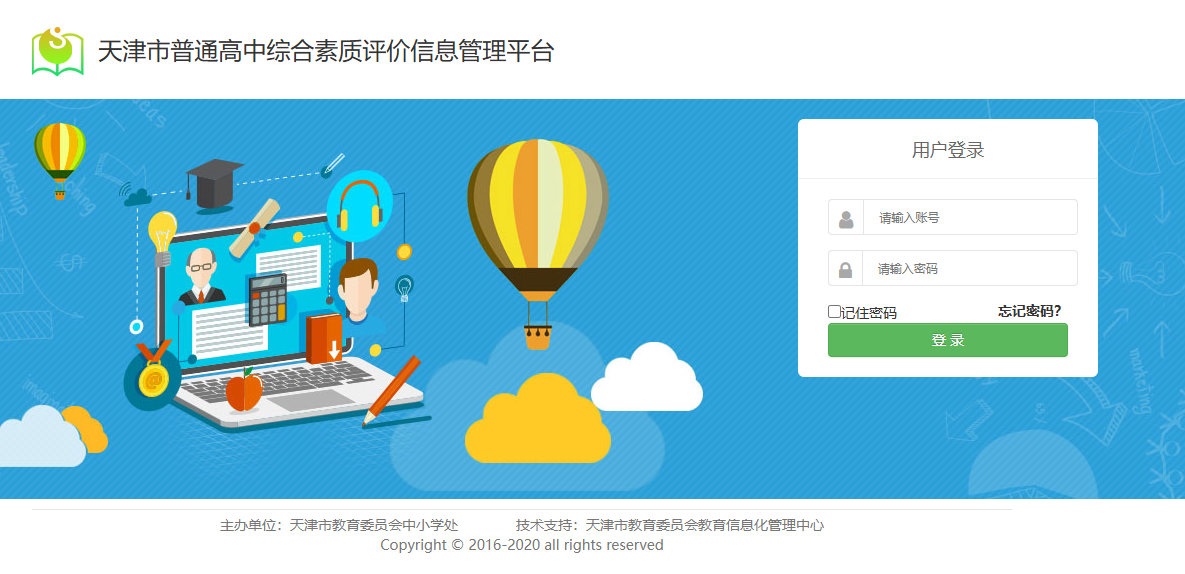Click the user avatar icon beside account field
The image size is (1185, 574).
point(846,219)
